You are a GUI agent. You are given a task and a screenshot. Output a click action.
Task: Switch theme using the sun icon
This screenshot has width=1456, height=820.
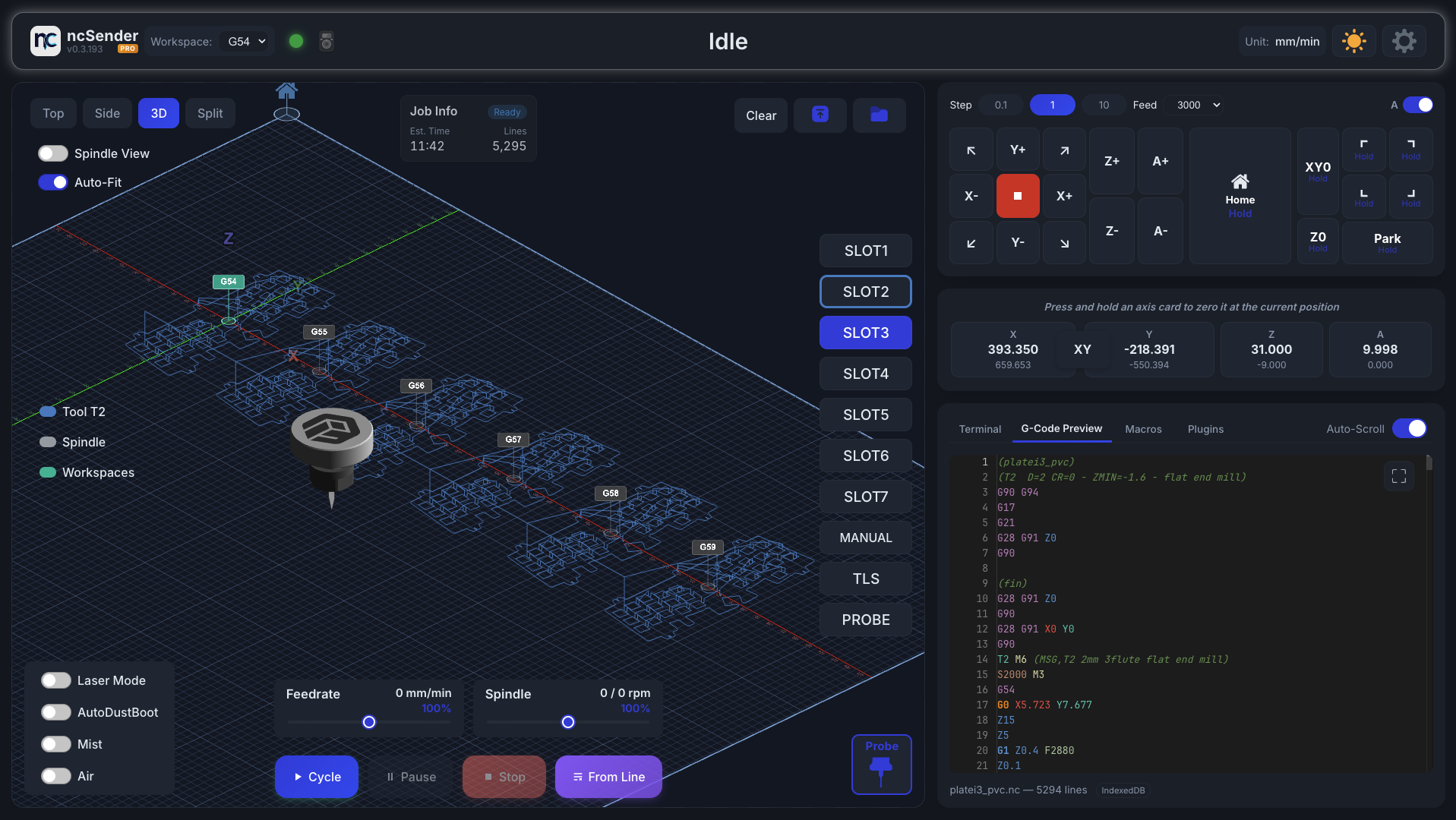(1353, 41)
